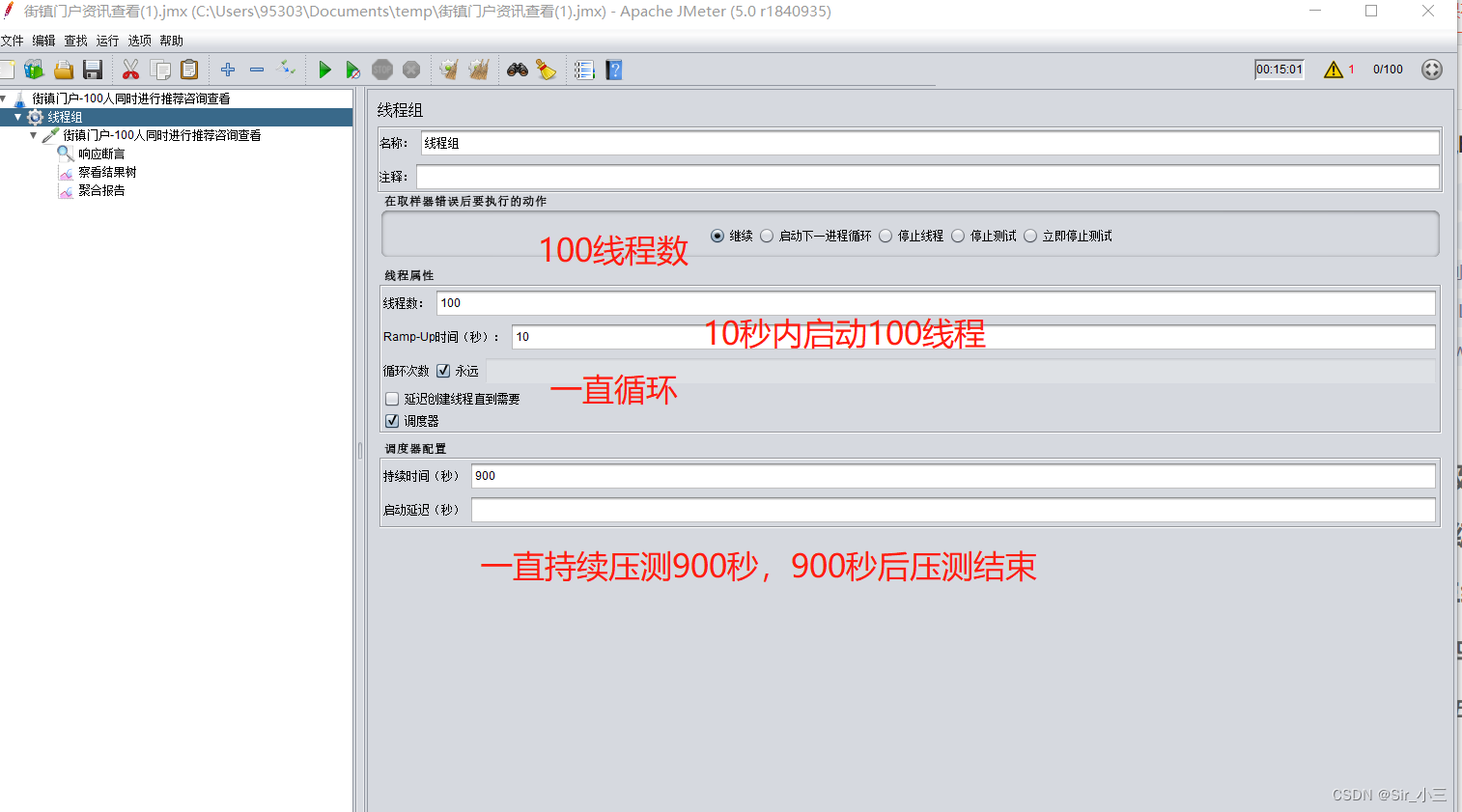Save the test plan with floppy icon
The image size is (1462, 812).
coord(93,70)
